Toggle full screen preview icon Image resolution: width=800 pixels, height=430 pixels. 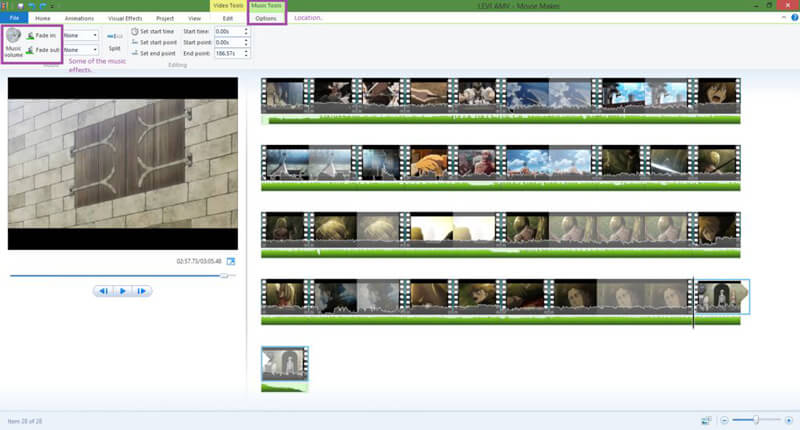click(x=231, y=261)
